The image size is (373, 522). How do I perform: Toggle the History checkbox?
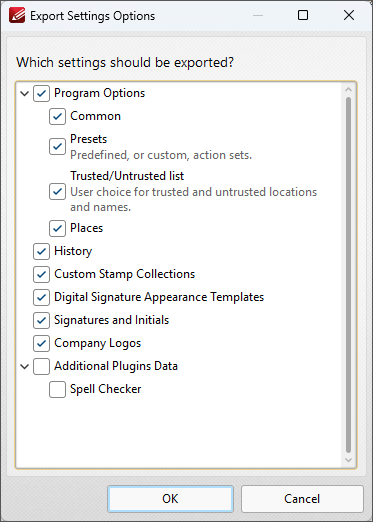[41, 251]
